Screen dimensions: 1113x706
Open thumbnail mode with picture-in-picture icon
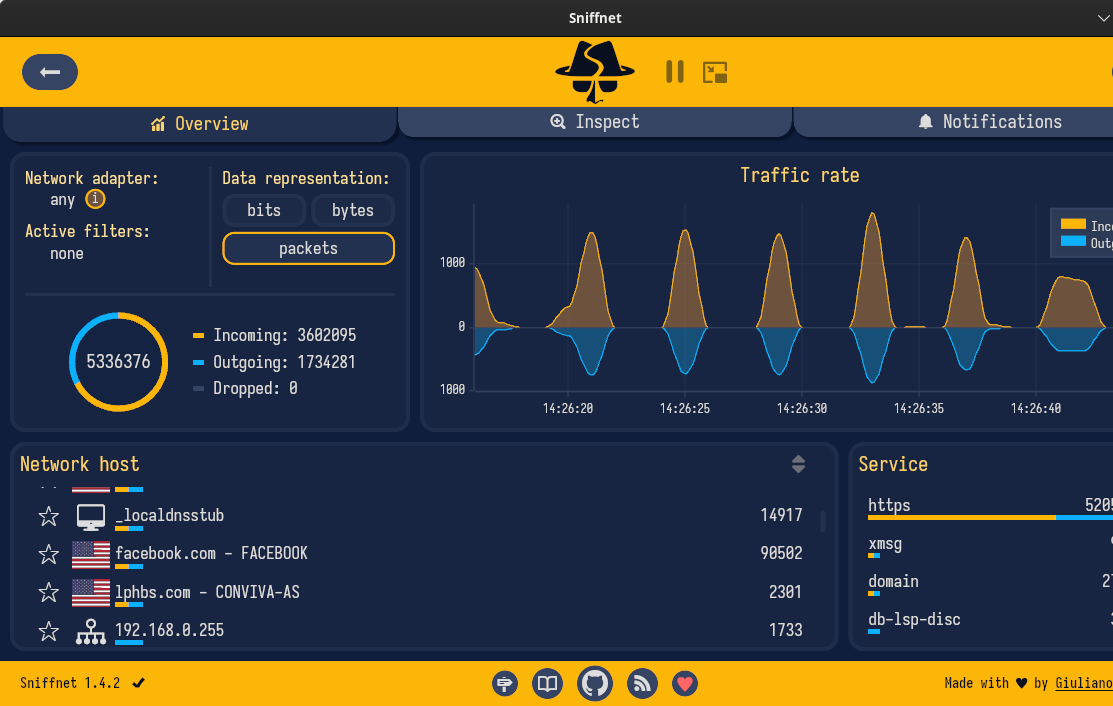[x=715, y=72]
